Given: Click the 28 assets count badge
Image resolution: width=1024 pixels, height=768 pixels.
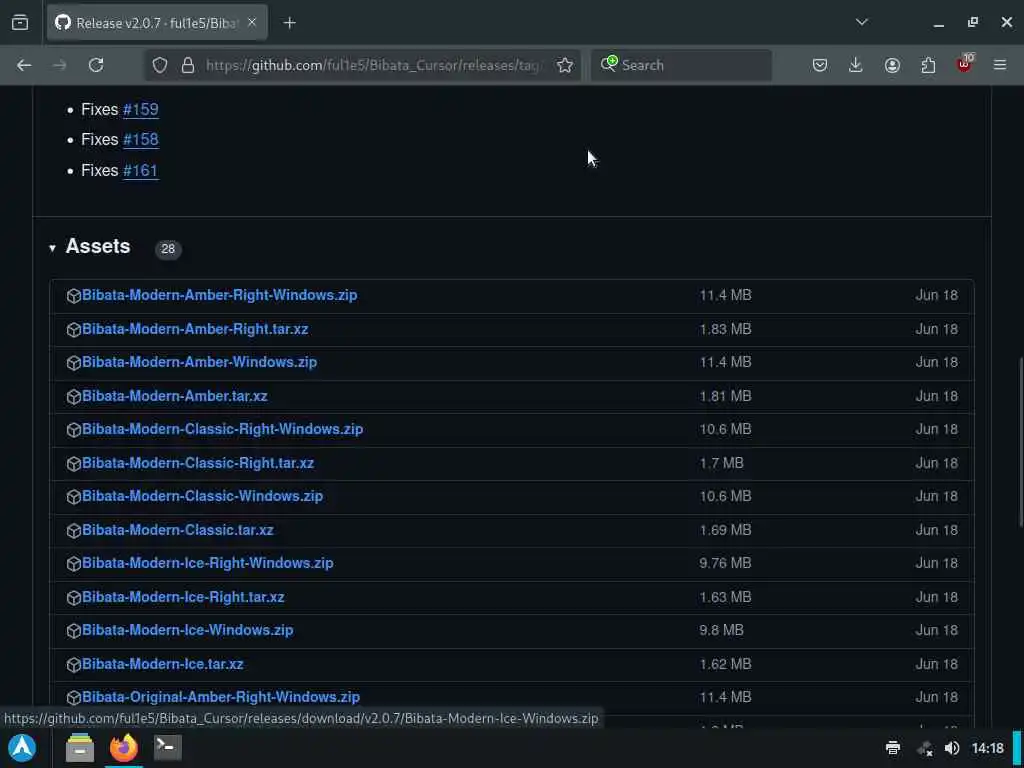Looking at the screenshot, I should 168,248.
